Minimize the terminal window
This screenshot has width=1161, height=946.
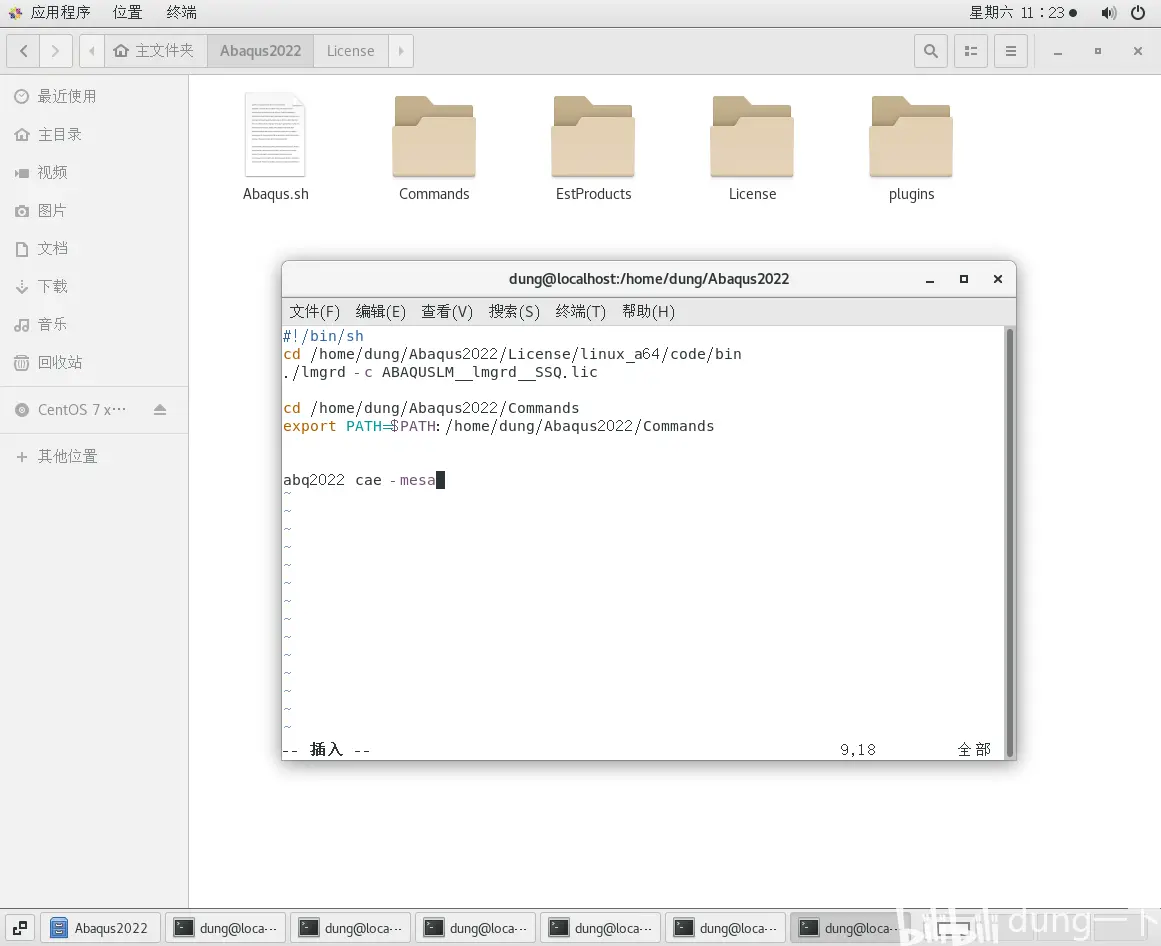[930, 279]
